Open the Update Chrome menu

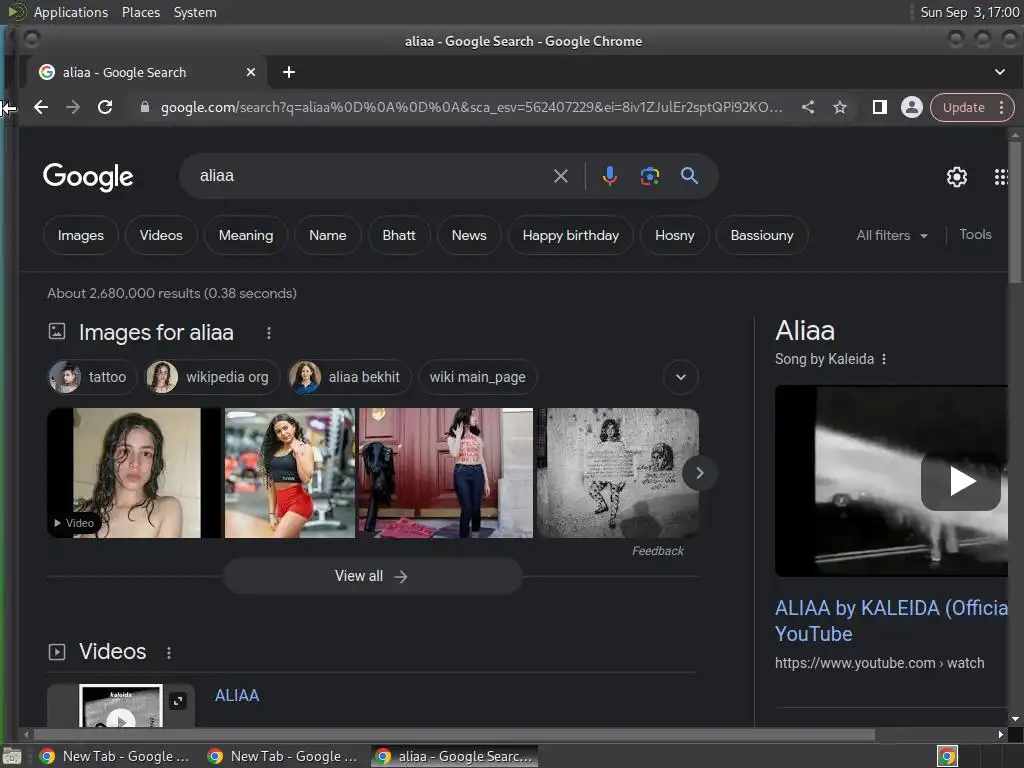pos(972,107)
